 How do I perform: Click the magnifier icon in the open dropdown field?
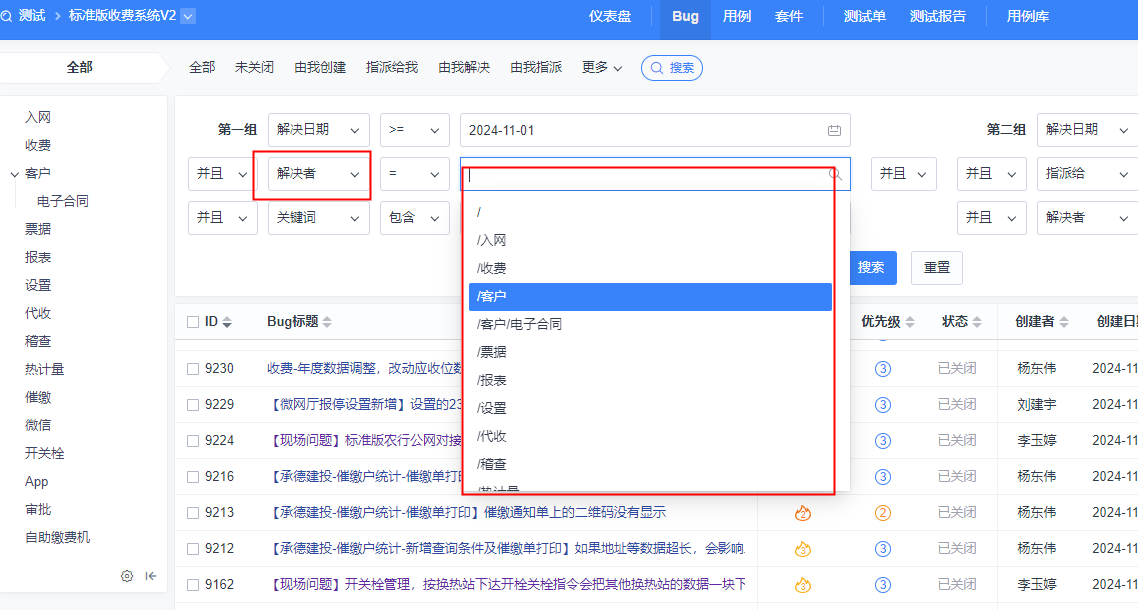click(835, 174)
